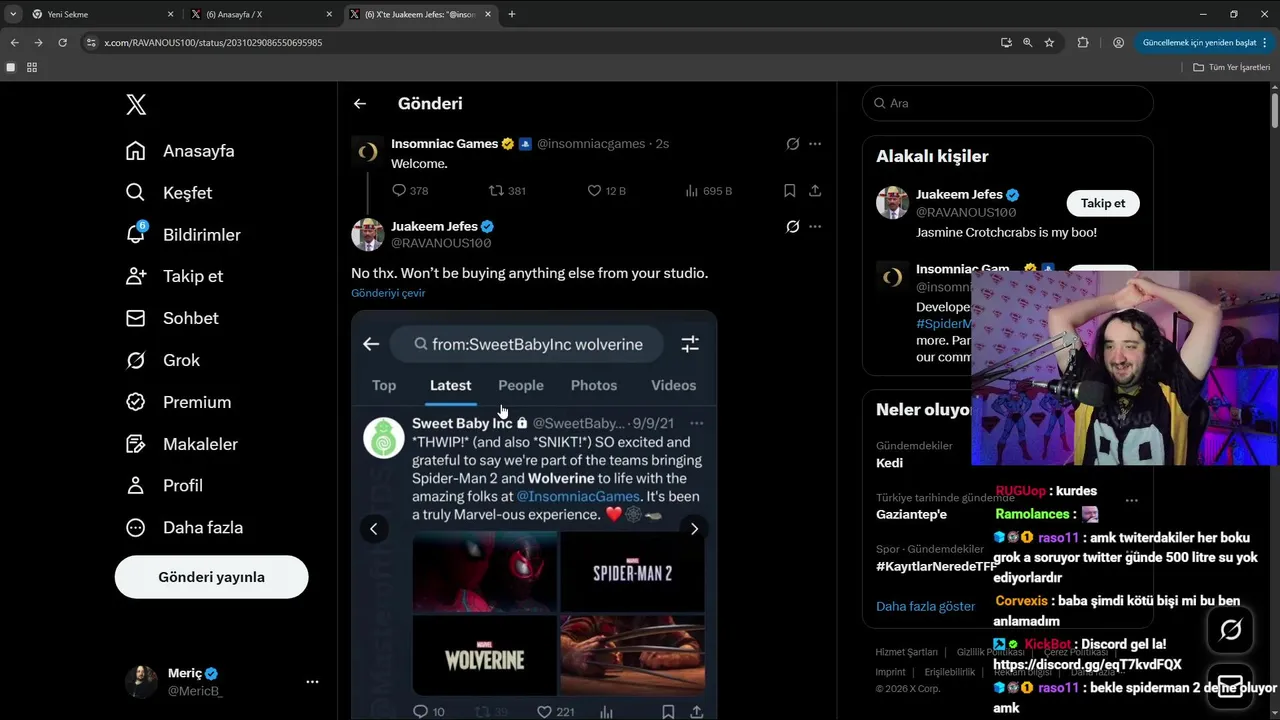
Task: Go back in browser history
Action: [14, 43]
